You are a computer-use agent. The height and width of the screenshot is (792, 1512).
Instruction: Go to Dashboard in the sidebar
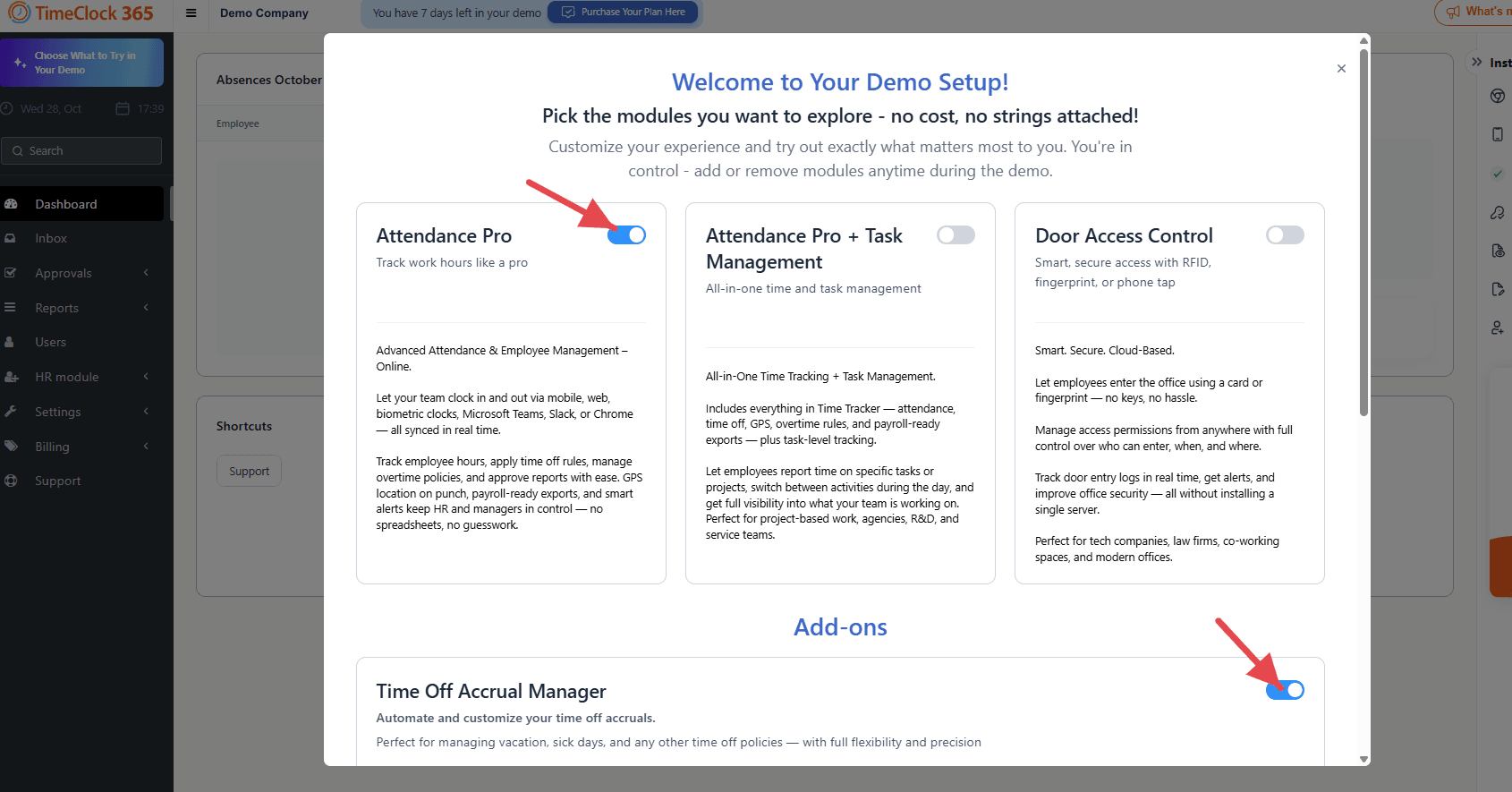[81, 204]
